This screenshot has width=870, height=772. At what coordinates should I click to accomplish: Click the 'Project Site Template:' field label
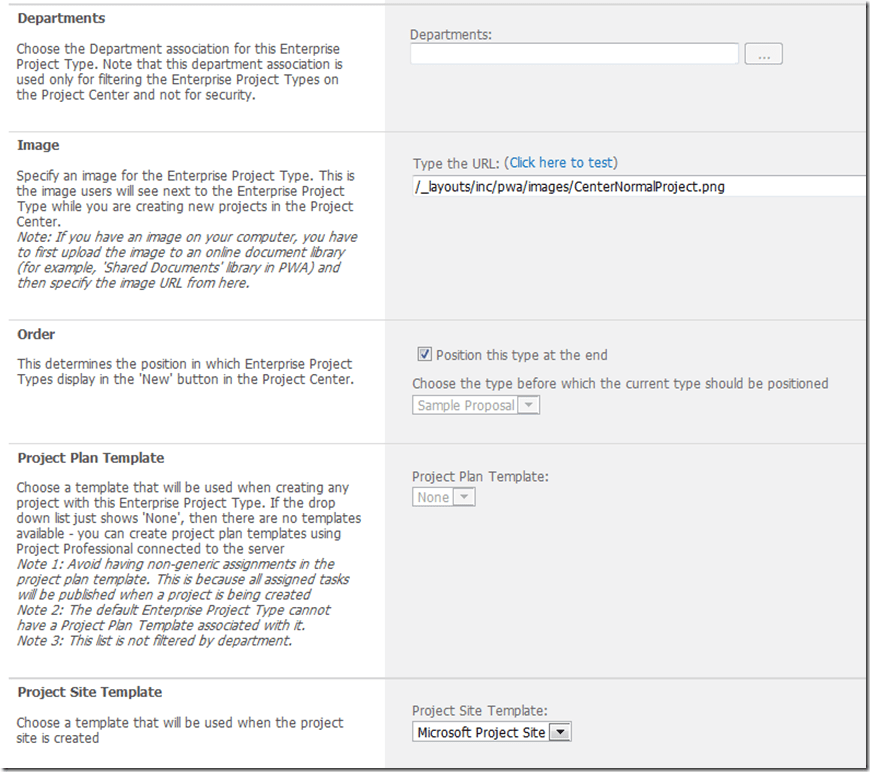[480, 711]
